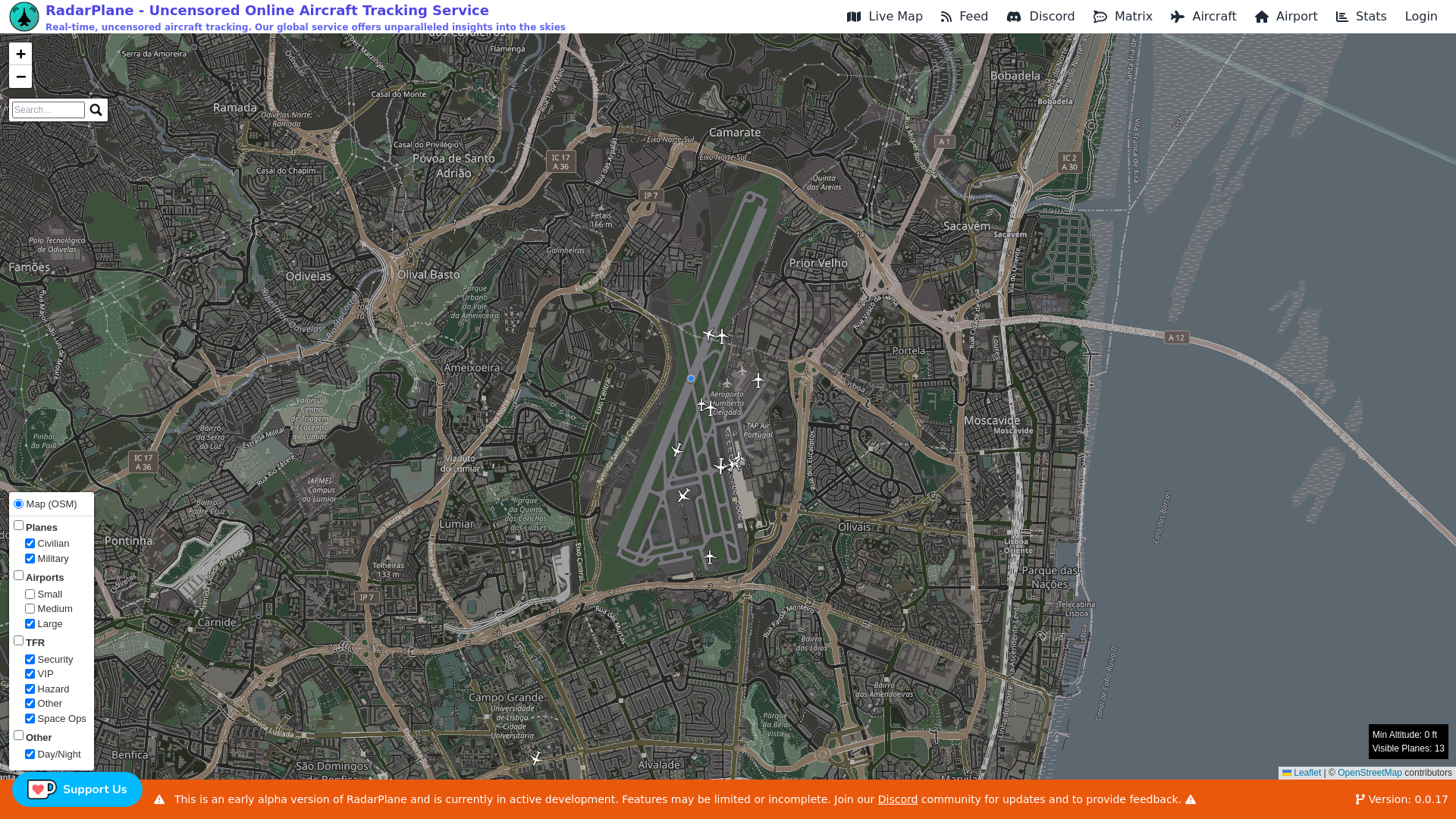The height and width of the screenshot is (819, 1456).
Task: Click the heart Support Us button
Action: coord(77,789)
